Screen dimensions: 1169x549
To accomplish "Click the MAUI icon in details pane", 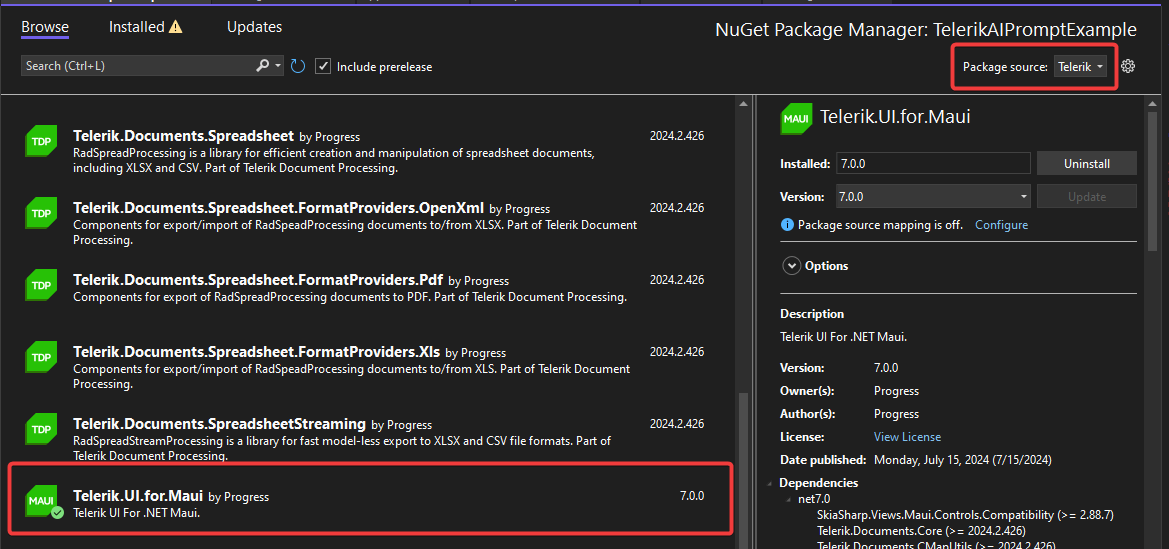I will pos(796,119).
